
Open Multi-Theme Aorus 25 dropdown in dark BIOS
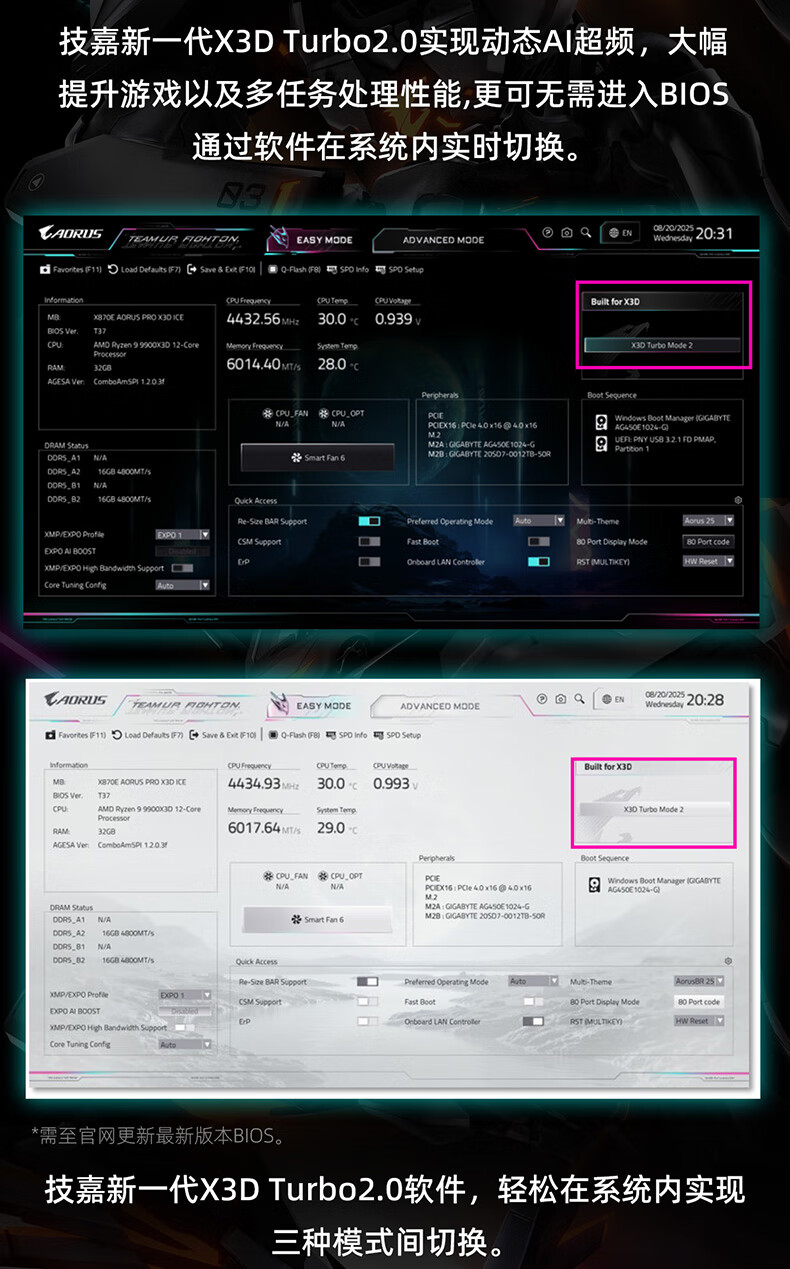[x=708, y=521]
